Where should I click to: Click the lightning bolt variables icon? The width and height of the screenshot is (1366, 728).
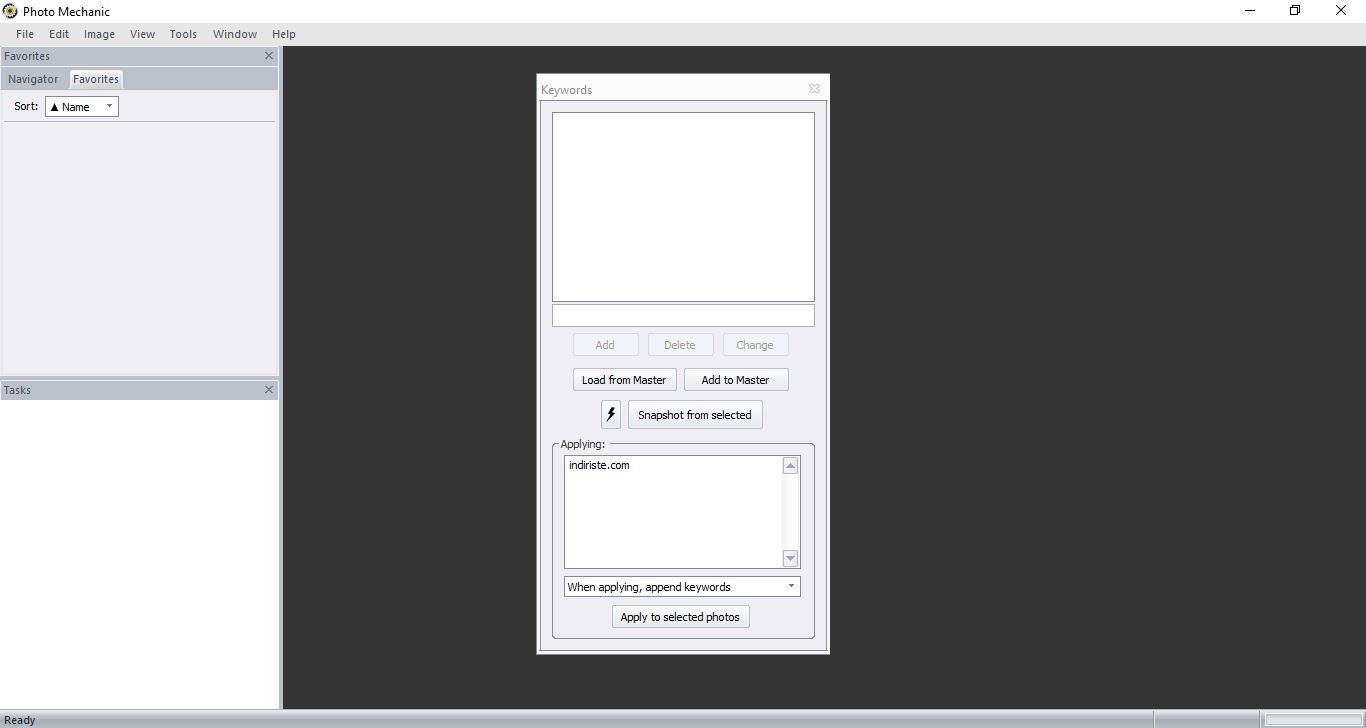point(611,414)
